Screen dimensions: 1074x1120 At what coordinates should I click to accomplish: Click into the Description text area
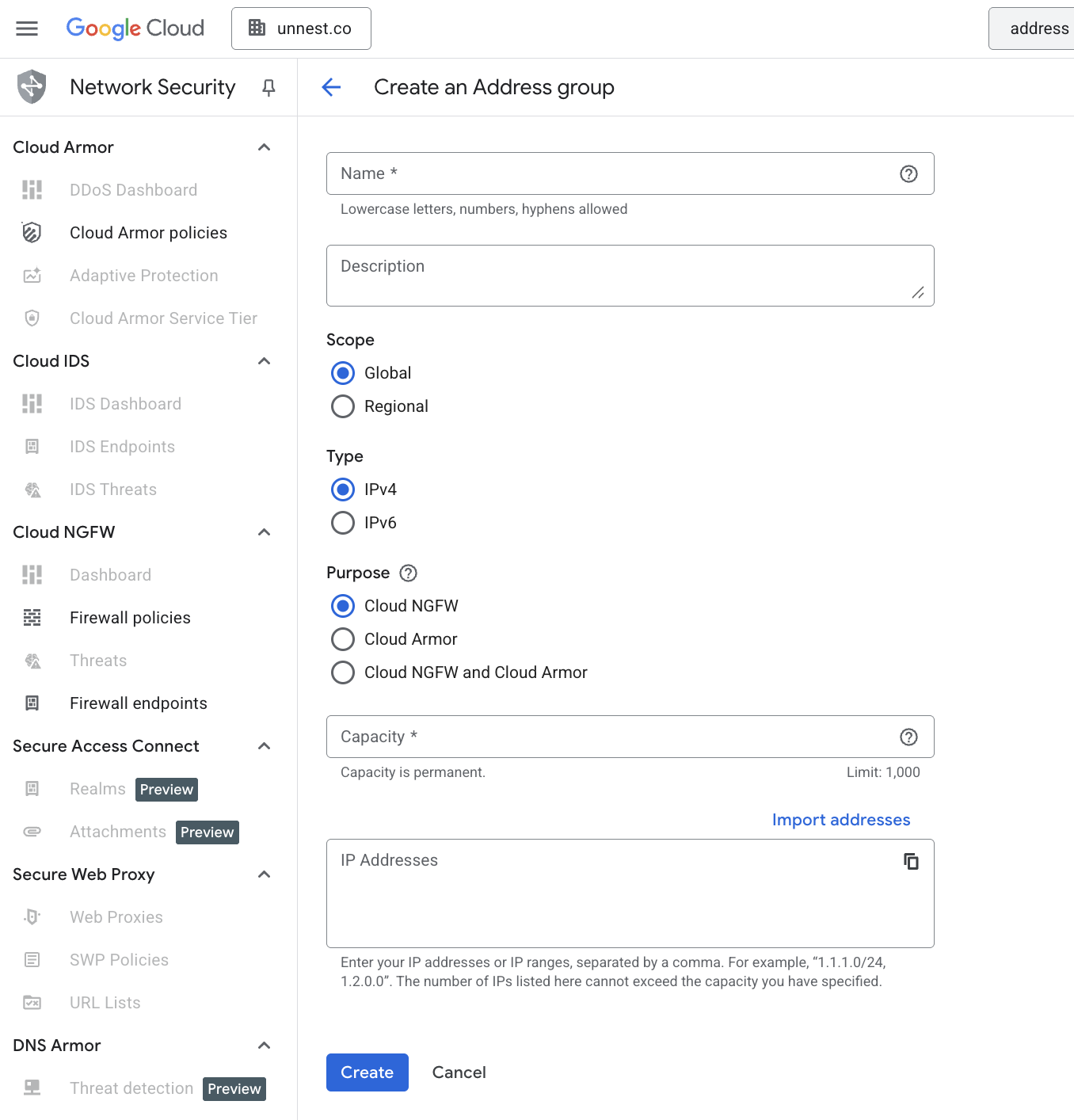click(x=630, y=276)
